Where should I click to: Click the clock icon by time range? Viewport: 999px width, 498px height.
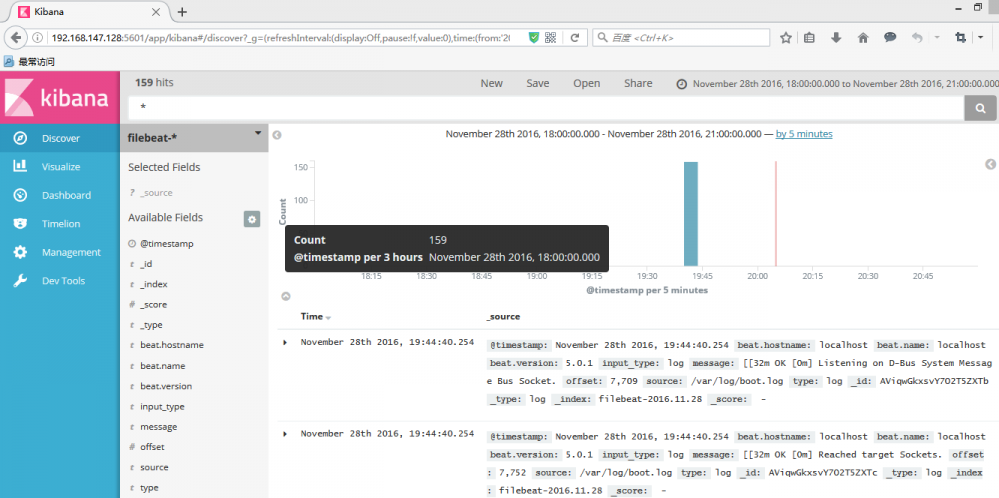(682, 83)
